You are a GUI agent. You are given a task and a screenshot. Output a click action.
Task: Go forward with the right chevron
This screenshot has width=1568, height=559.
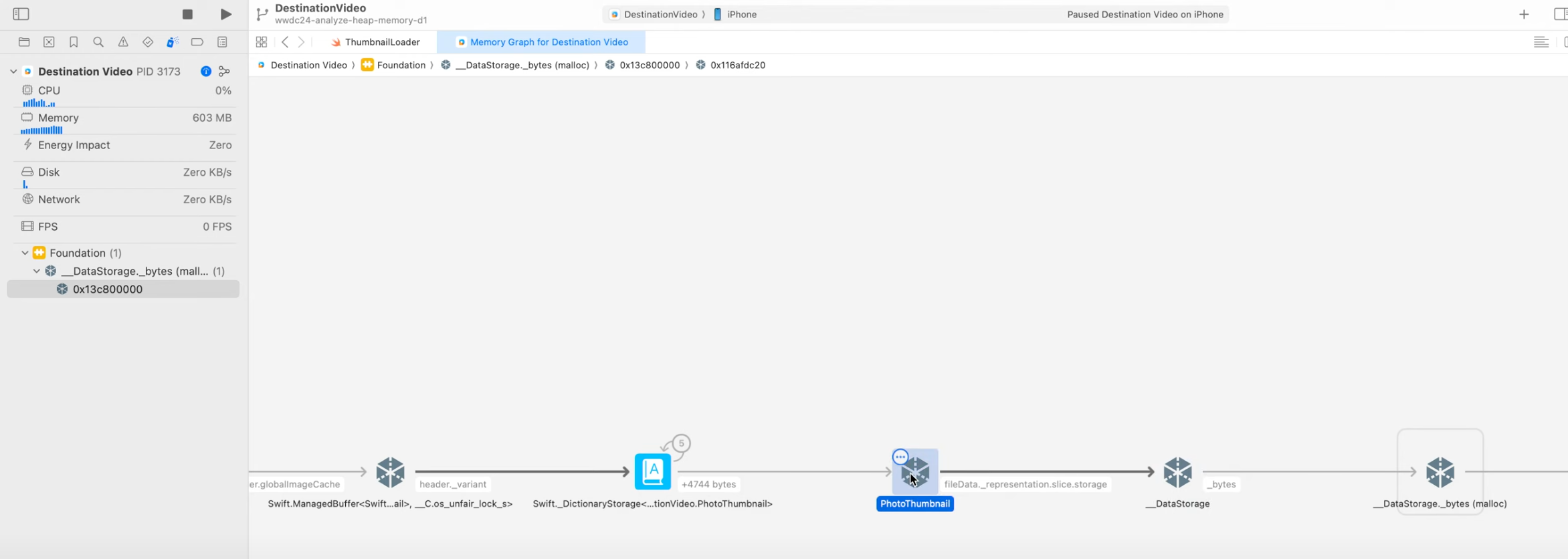point(302,42)
